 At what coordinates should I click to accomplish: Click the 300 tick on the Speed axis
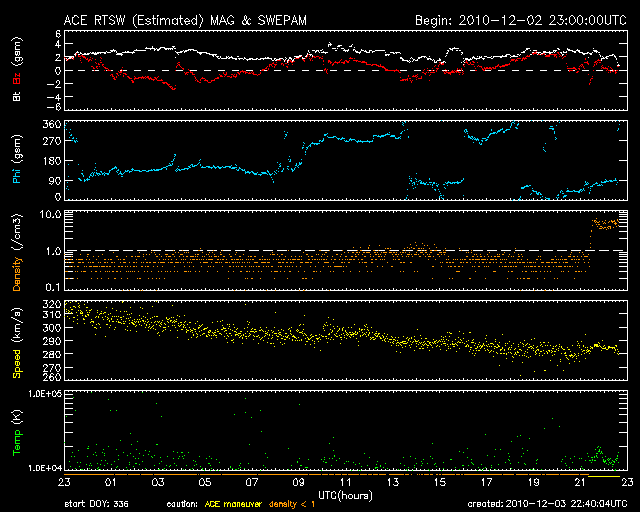click(x=52, y=327)
